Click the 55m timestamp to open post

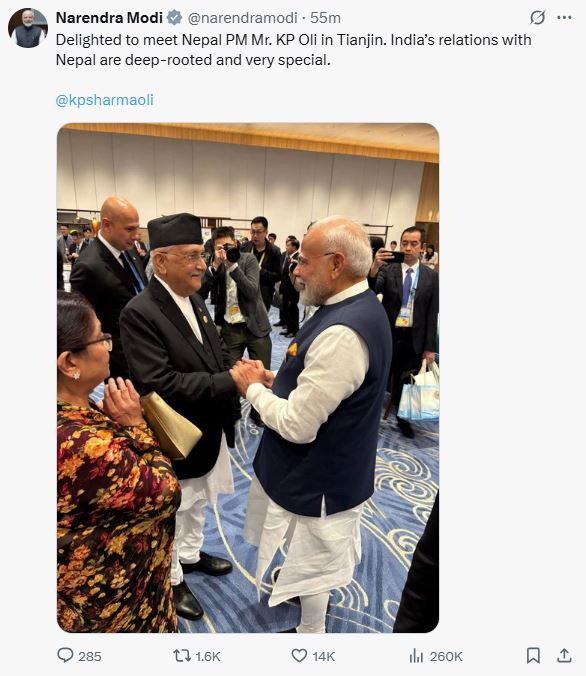click(x=325, y=18)
